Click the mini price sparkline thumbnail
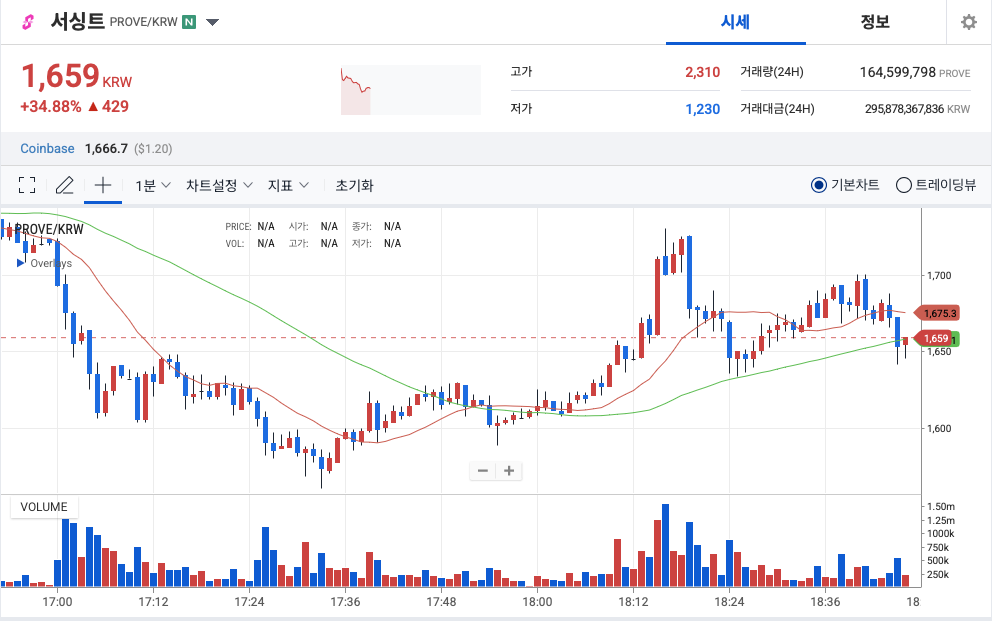This screenshot has width=992, height=621. point(411,90)
